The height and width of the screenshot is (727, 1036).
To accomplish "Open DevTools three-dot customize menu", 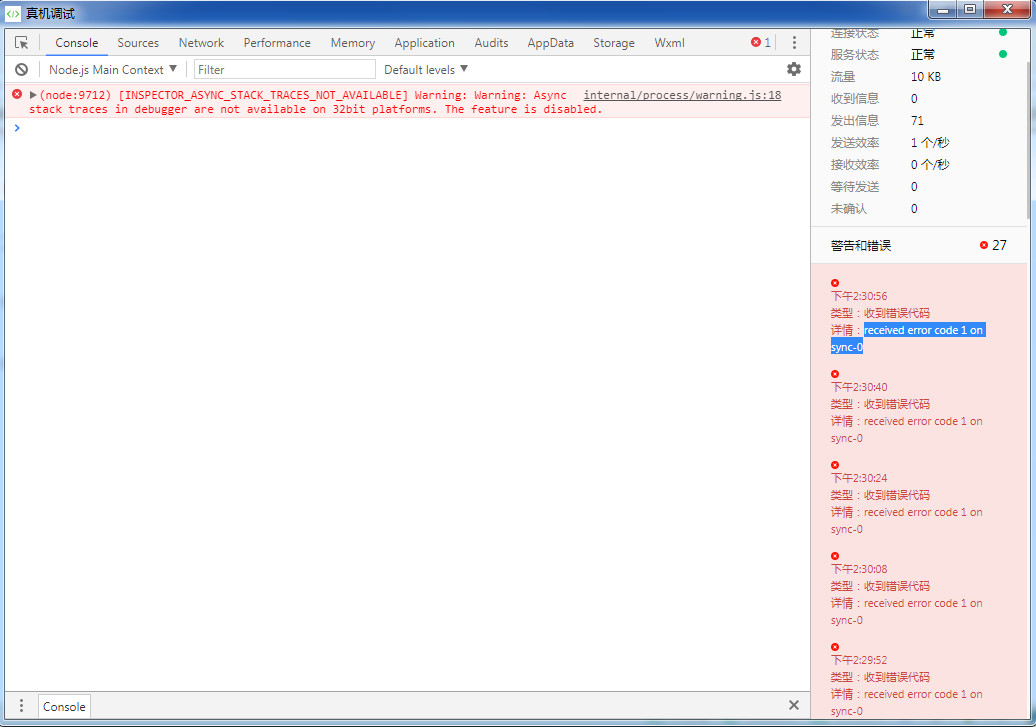I will [x=794, y=43].
